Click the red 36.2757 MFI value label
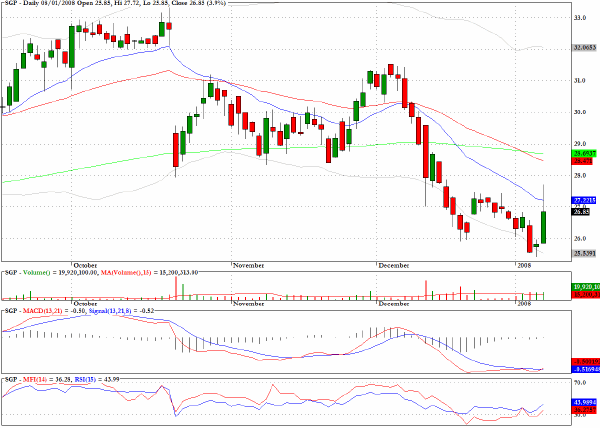 584,410
